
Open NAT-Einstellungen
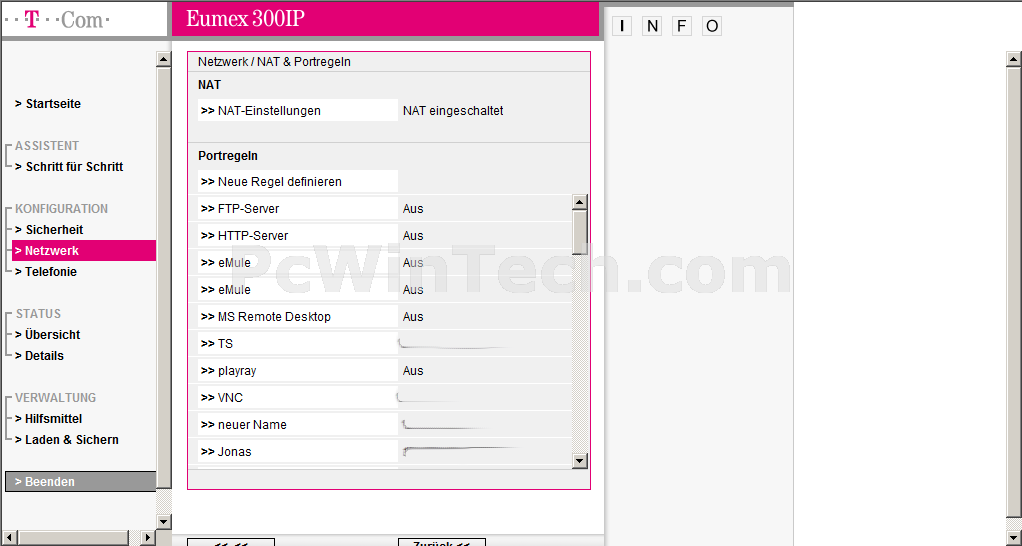pyautogui.click(x=298, y=111)
